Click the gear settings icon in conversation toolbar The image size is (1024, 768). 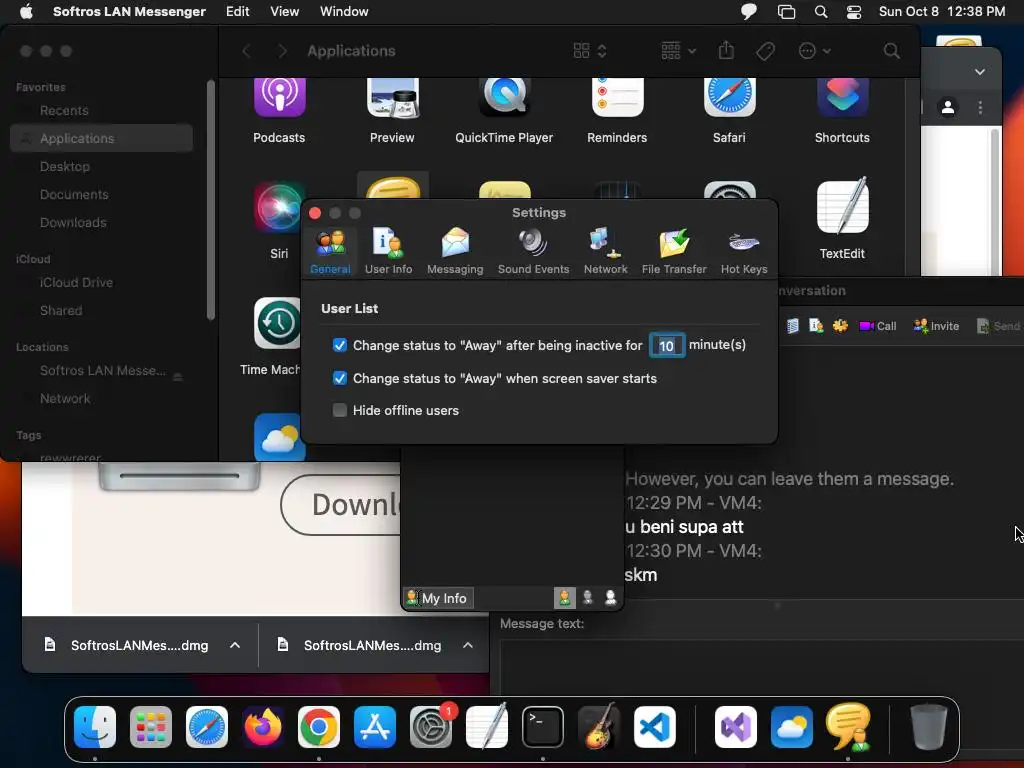tap(840, 326)
